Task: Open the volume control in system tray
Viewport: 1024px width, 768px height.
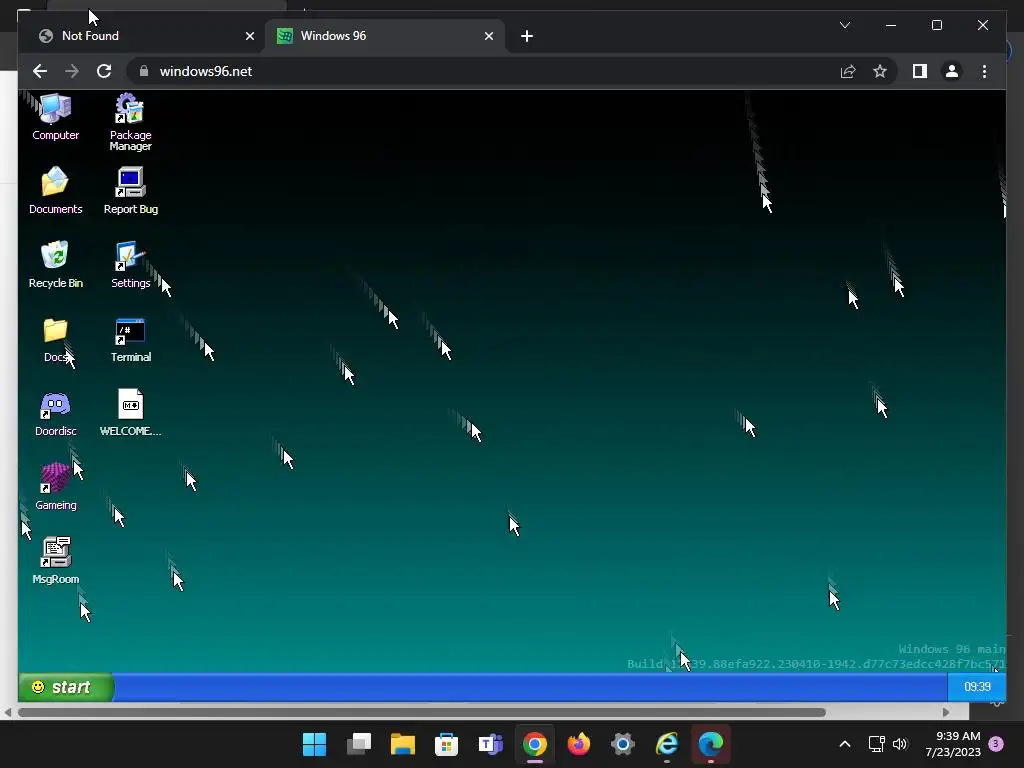Action: pyautogui.click(x=900, y=744)
